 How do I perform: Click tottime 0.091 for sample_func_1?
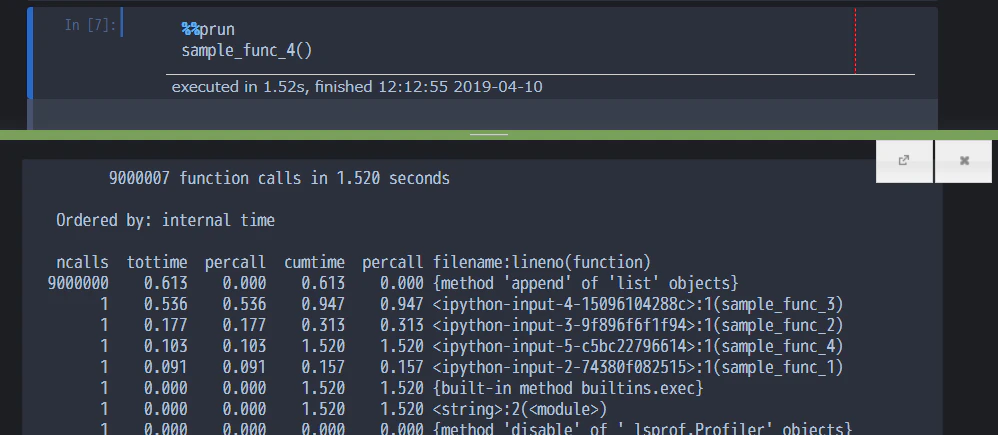coord(165,367)
